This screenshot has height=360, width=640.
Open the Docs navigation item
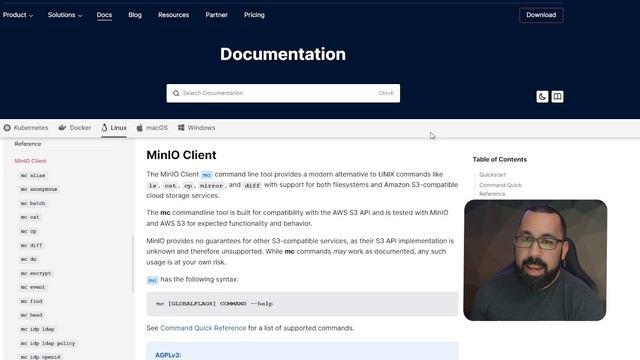coord(104,15)
